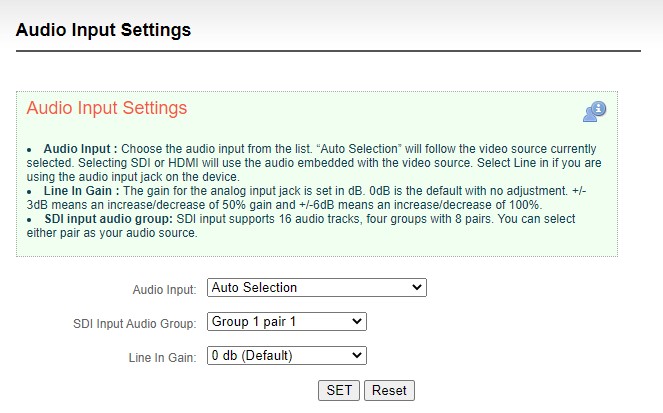Click the red Audio Input Settings heading
Screen dimensions: 663x413
pyautogui.click(x=107, y=108)
